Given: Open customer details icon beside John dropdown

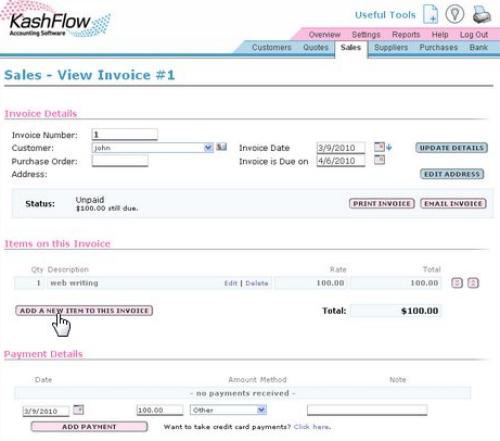Looking at the screenshot, I should click(221, 147).
